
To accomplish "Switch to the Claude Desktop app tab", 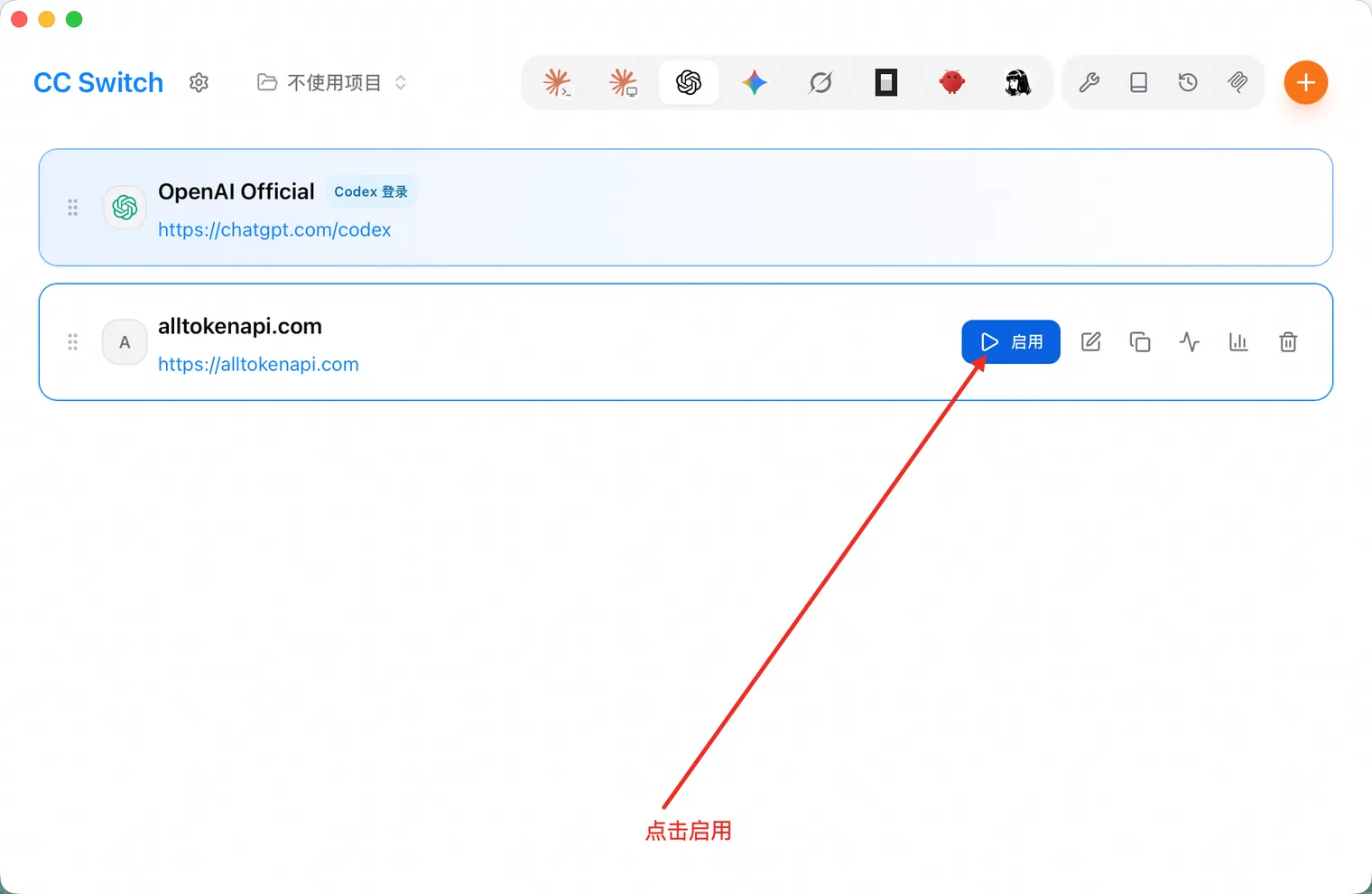I will pyautogui.click(x=623, y=83).
